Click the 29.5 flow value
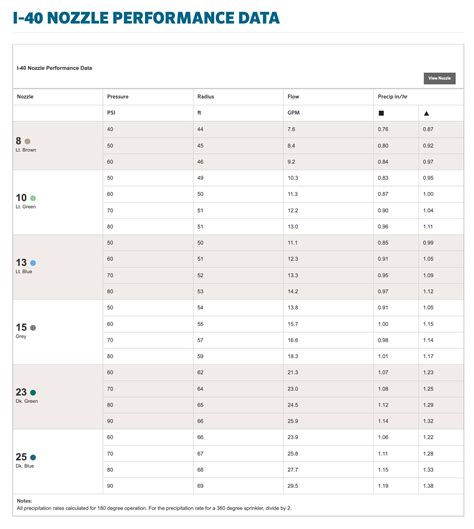This screenshot has height=529, width=474. pyautogui.click(x=292, y=486)
